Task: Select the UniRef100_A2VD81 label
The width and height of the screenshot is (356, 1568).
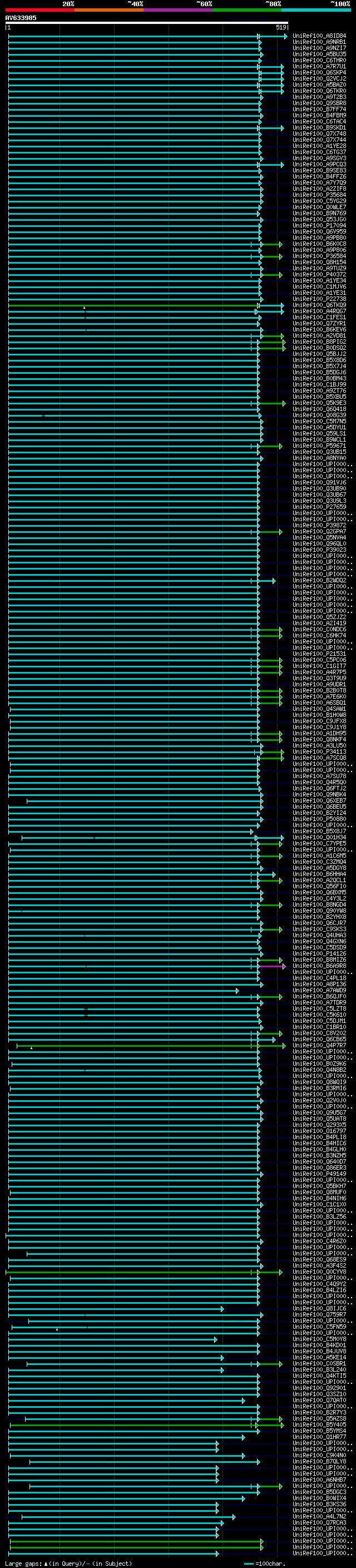Action: pyautogui.click(x=319, y=335)
